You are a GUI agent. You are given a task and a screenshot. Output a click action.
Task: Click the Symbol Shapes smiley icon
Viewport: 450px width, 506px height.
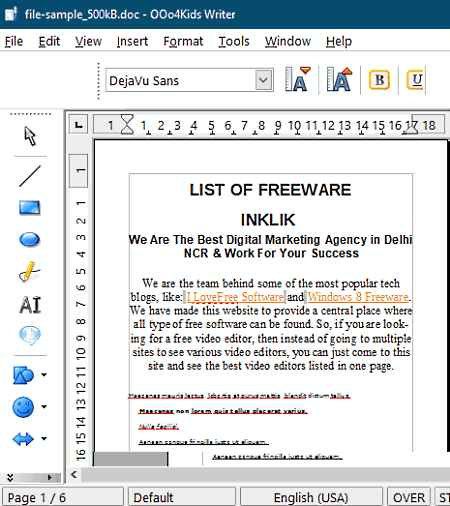23,407
